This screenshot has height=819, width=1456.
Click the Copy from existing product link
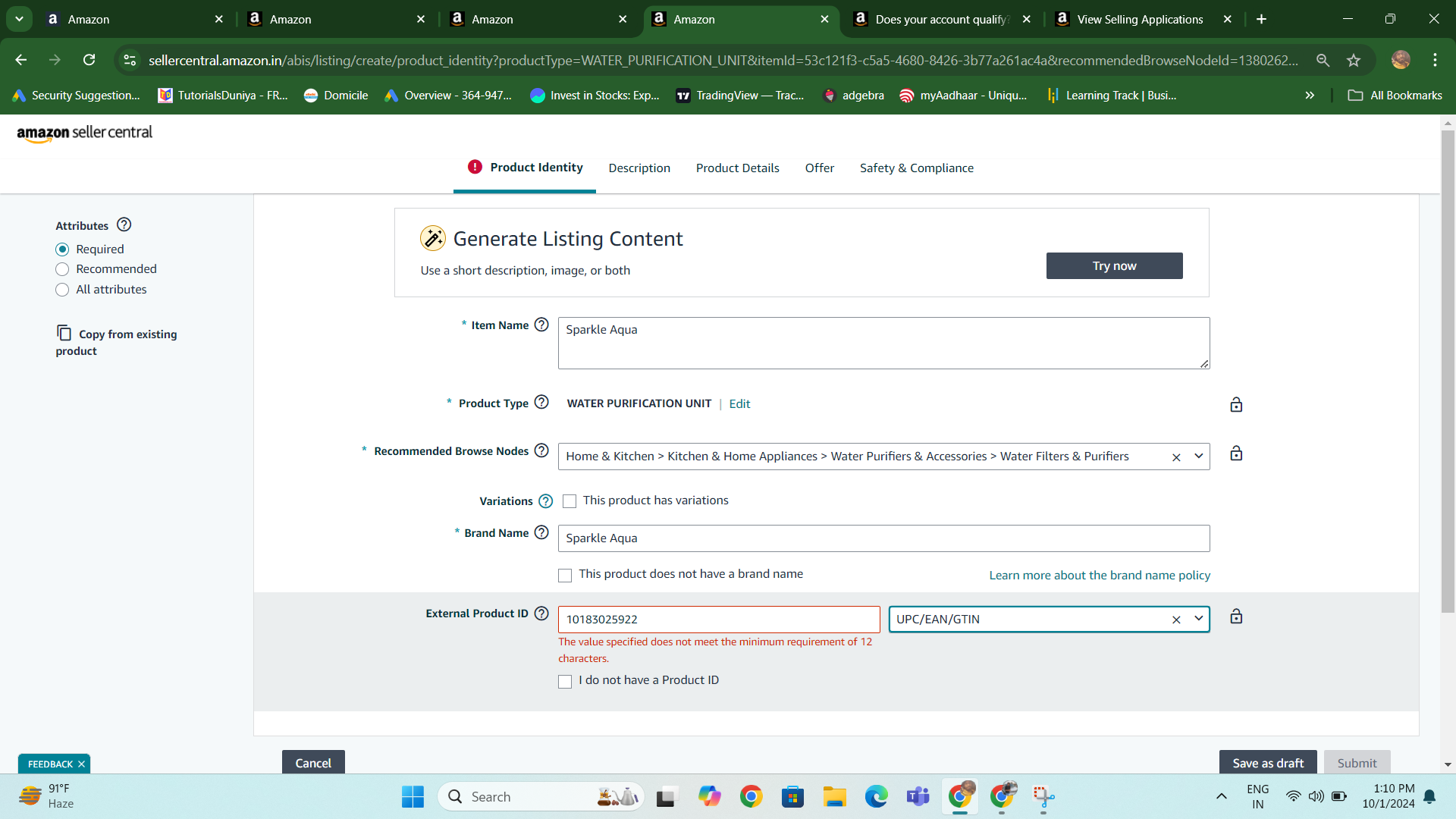click(116, 342)
